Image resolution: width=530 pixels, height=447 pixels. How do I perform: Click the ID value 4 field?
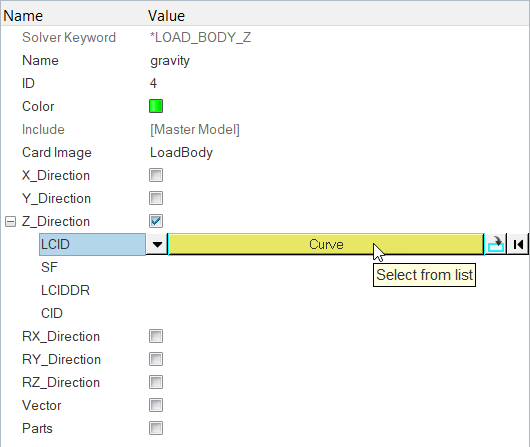pyautogui.click(x=153, y=83)
